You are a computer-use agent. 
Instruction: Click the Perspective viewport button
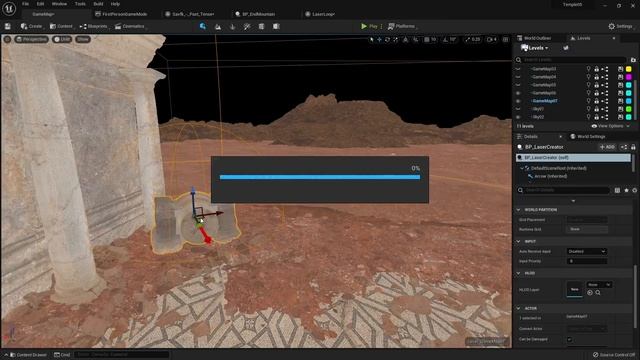tap(31, 39)
